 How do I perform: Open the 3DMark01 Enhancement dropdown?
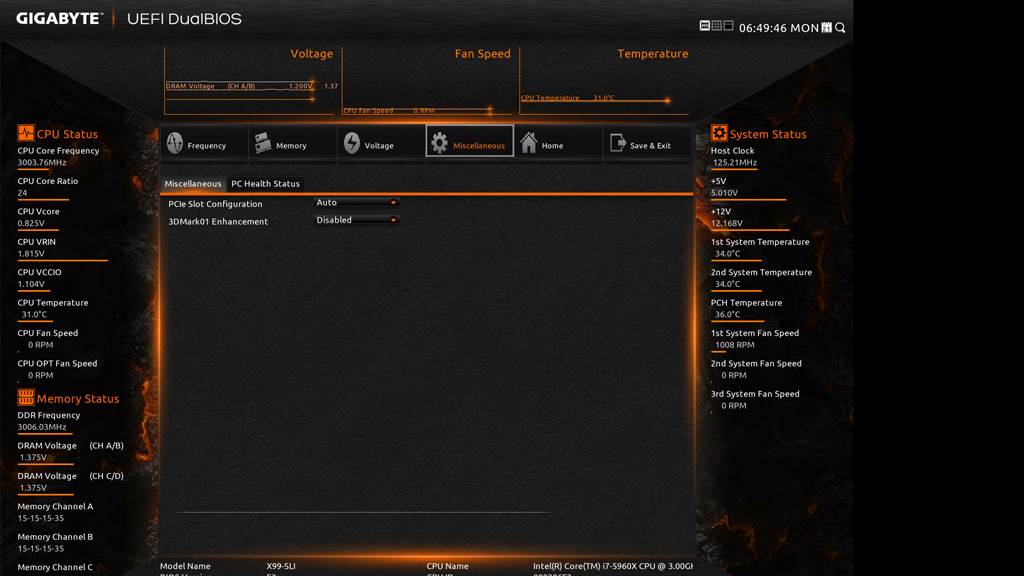click(x=357, y=220)
